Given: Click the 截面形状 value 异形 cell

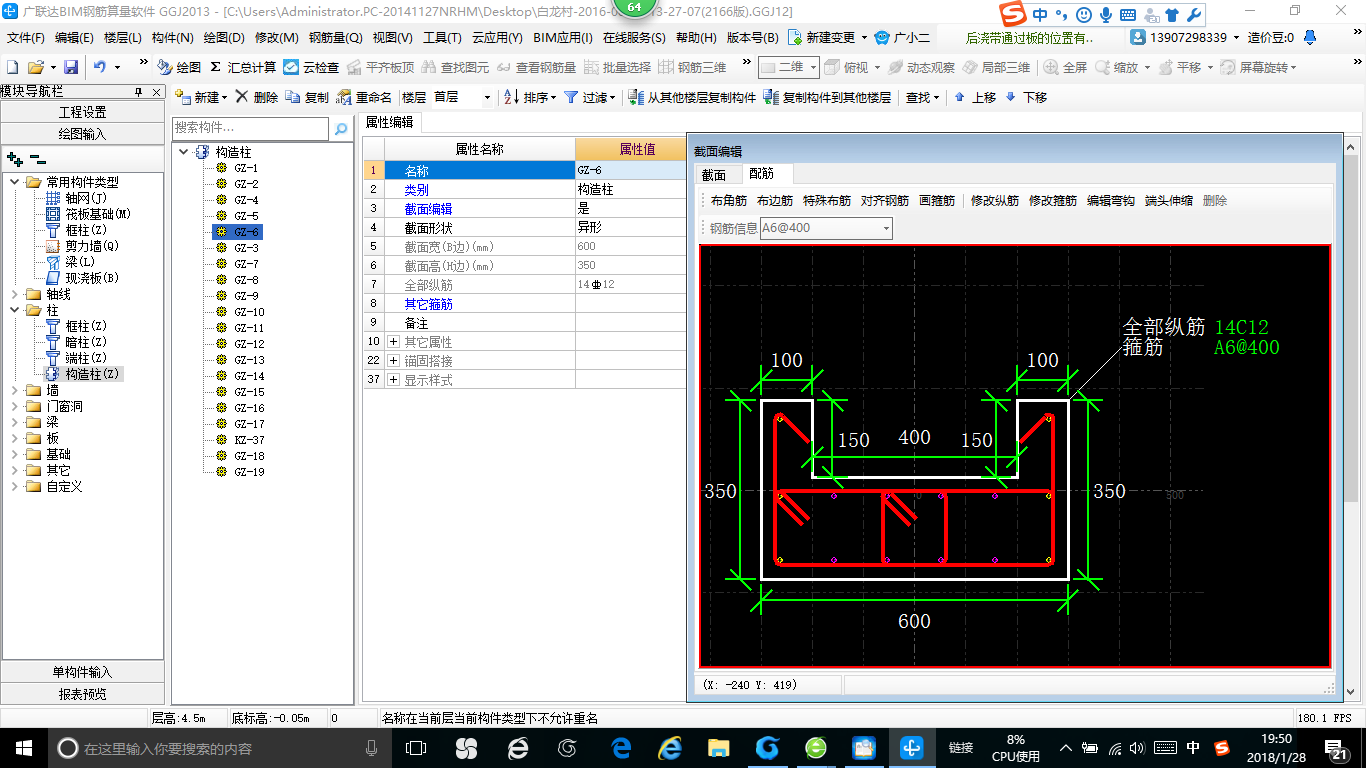Looking at the screenshot, I should tap(631, 227).
